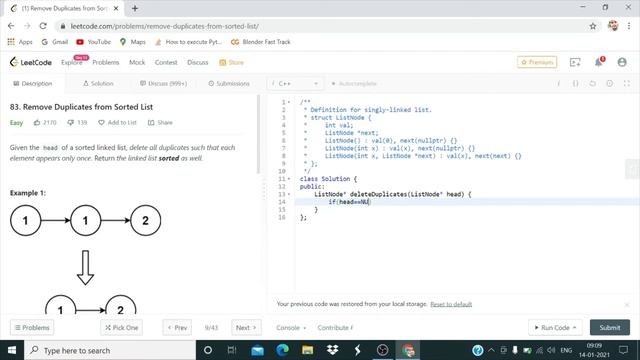
Task: Open the C++ language dropdown
Action: point(295,83)
